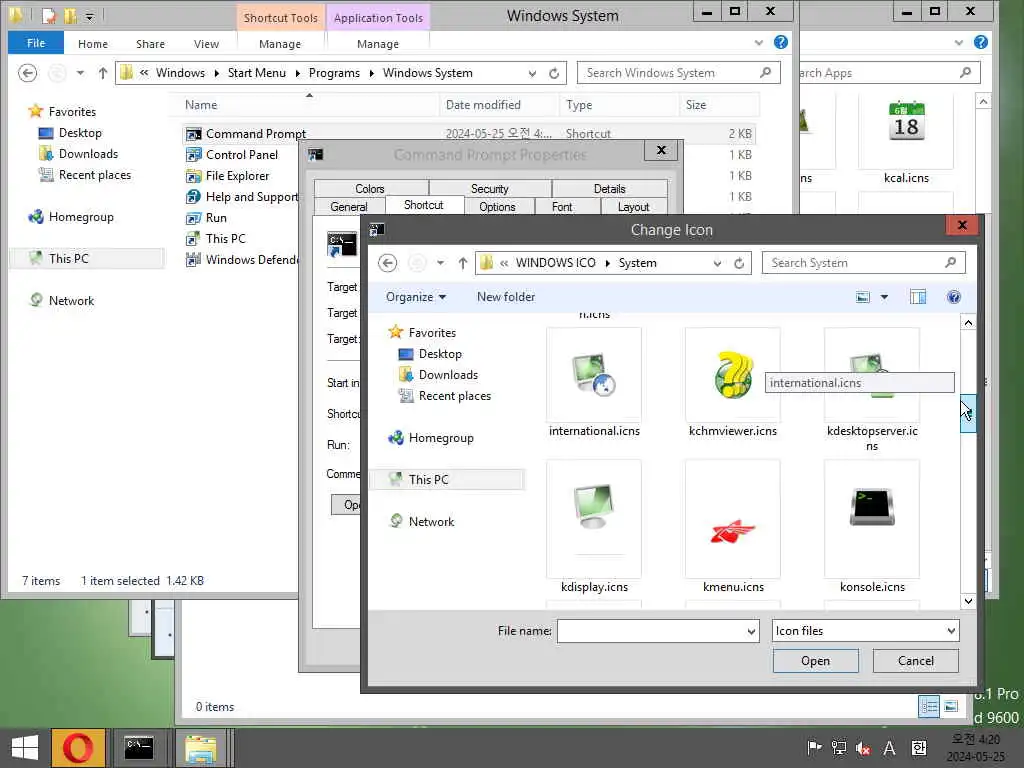Select Recent places in Change Icon sidebar
This screenshot has height=768, width=1024.
[454, 396]
